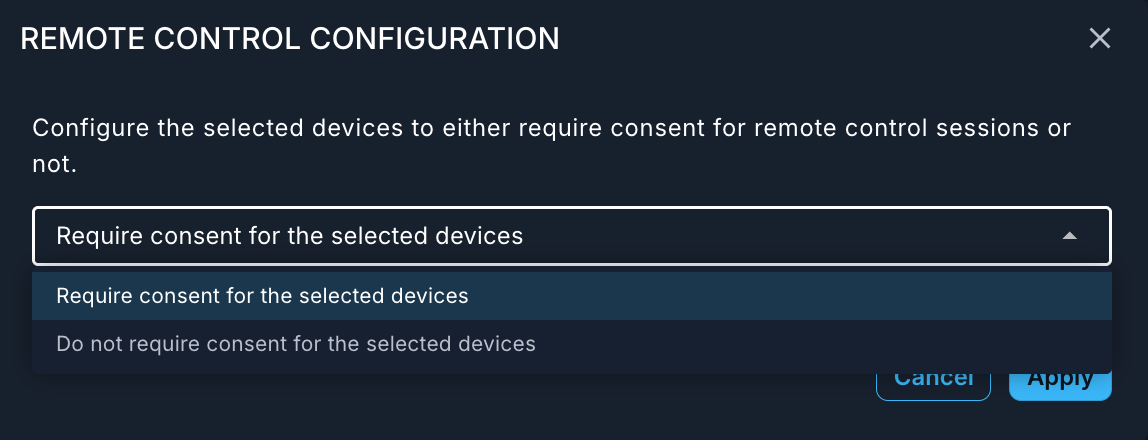Close the Remote Control Configuration dialog
Image resolution: width=1148 pixels, height=440 pixels.
tap(1099, 39)
